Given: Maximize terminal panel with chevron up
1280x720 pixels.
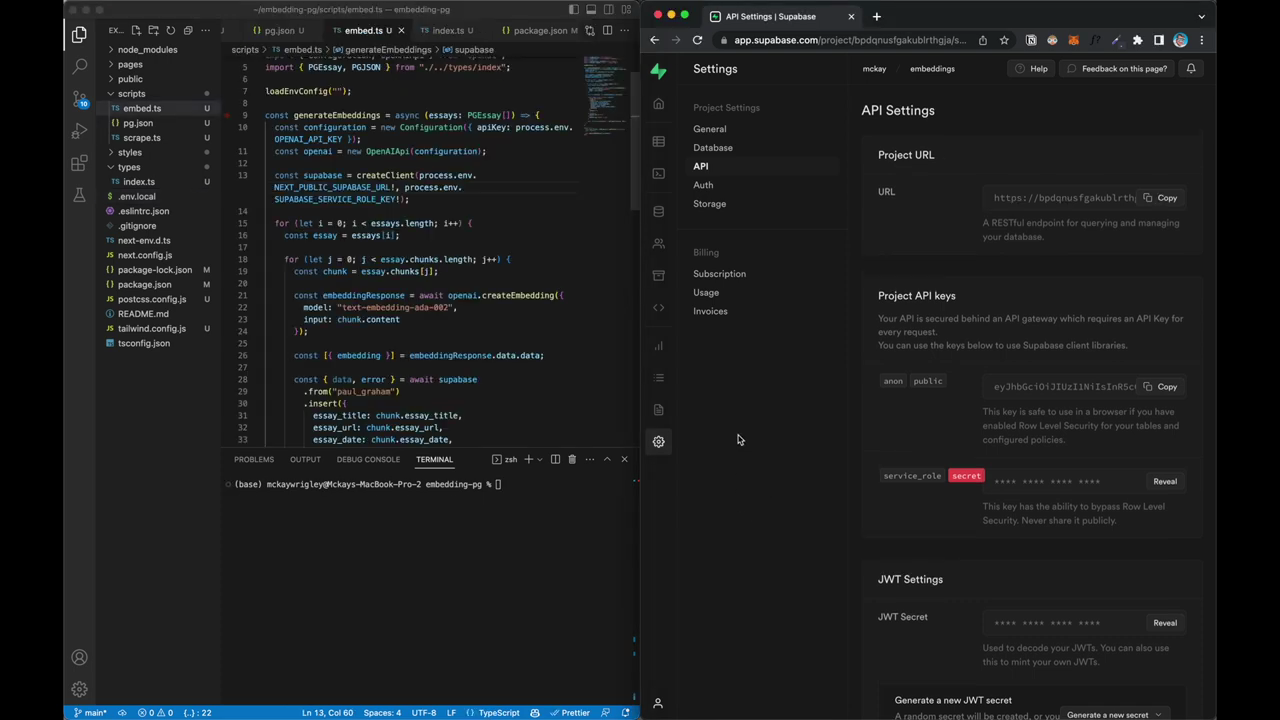Looking at the screenshot, I should click(x=606, y=459).
